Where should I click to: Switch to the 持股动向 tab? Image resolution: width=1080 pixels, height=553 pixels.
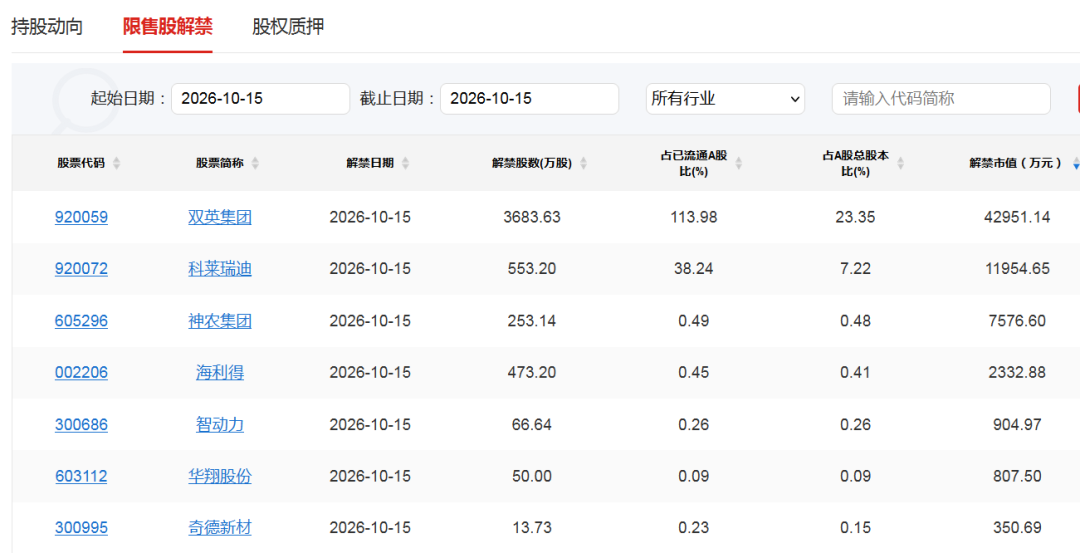coord(47,27)
